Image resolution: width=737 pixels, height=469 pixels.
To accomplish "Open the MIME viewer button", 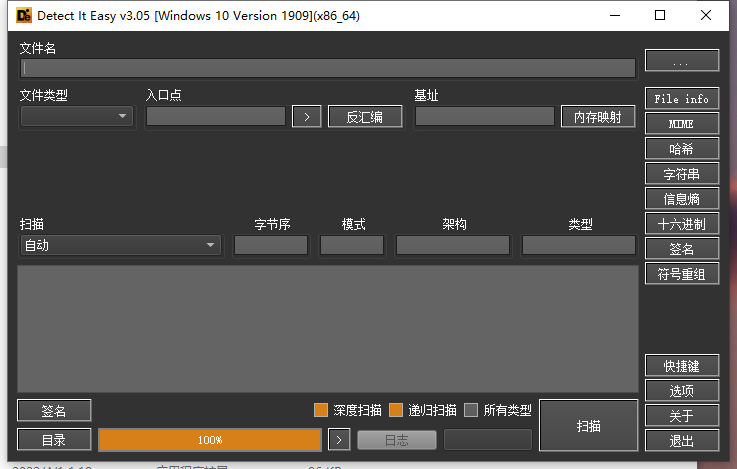I will pos(682,124).
